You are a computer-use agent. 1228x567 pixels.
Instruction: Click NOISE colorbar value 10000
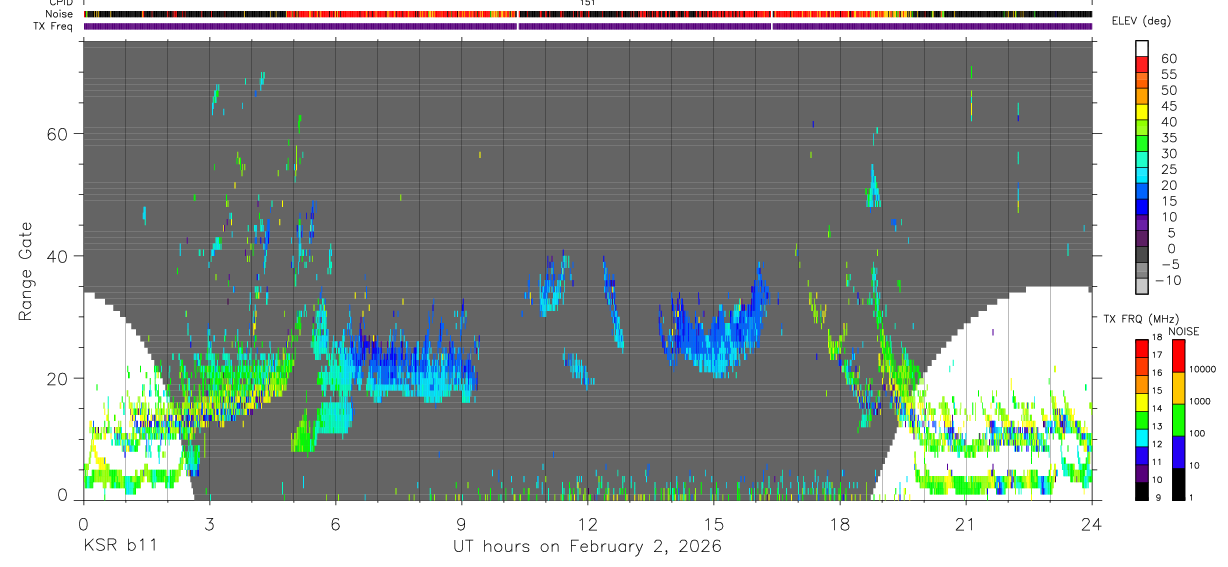(1202, 370)
